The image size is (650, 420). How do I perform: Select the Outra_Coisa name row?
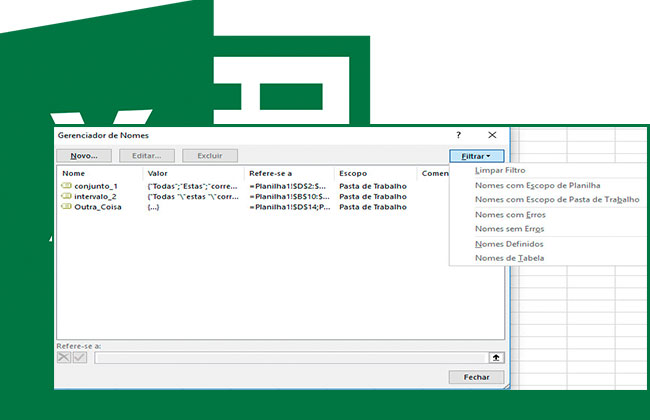[x=254, y=207]
